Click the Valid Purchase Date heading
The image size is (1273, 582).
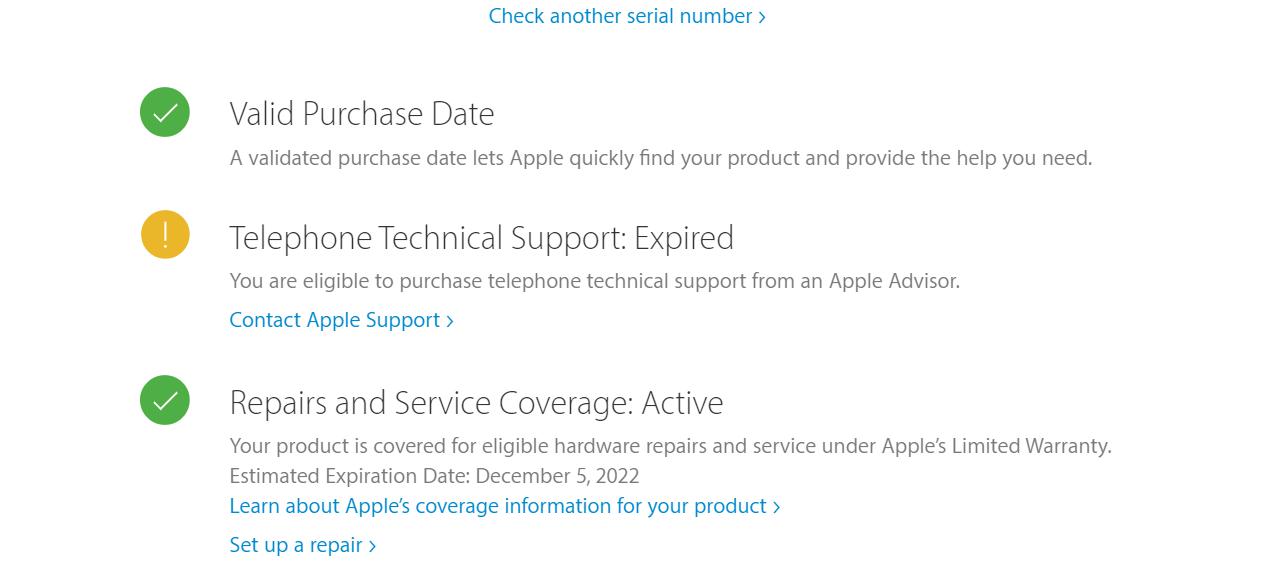pyautogui.click(x=361, y=114)
